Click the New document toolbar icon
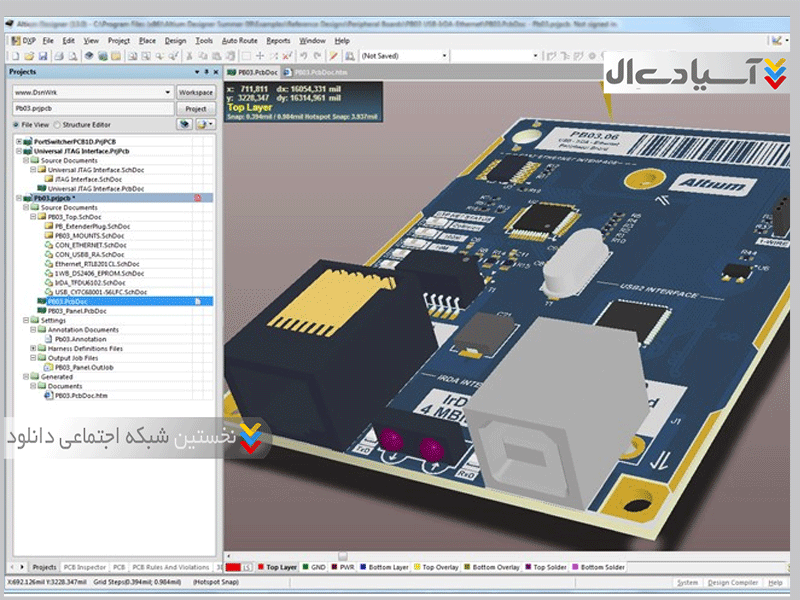 click(x=18, y=56)
